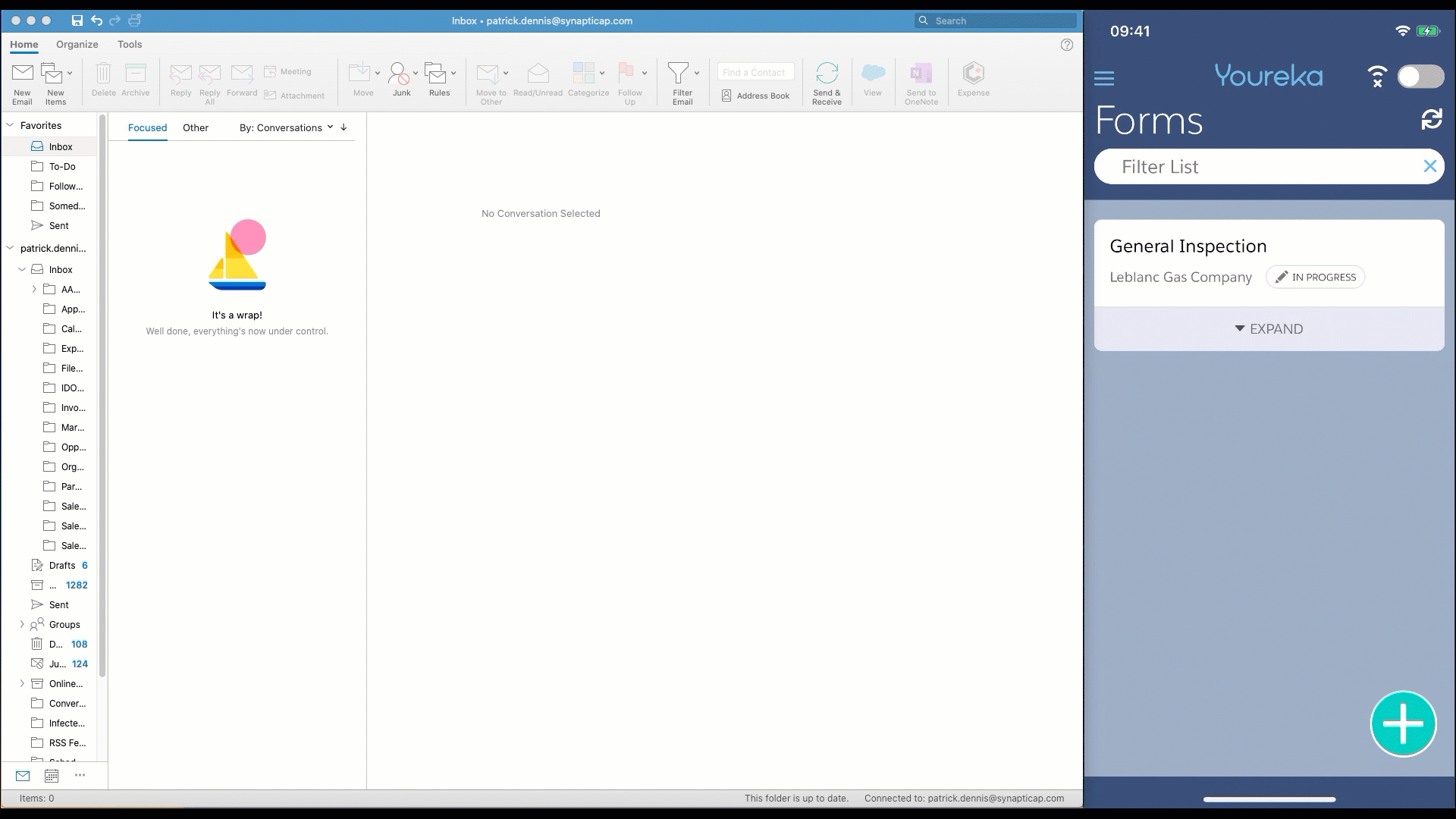
Task: Click the Move to Other icon
Action: tap(487, 74)
